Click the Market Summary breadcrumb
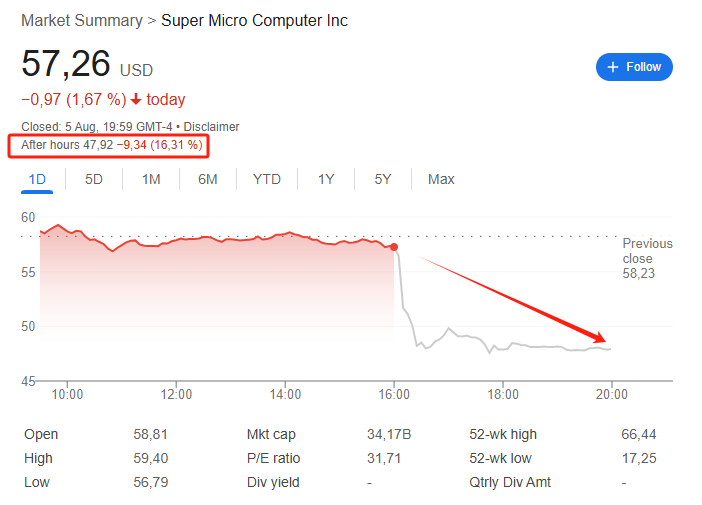Screen dimensions: 702x505 click(x=81, y=20)
